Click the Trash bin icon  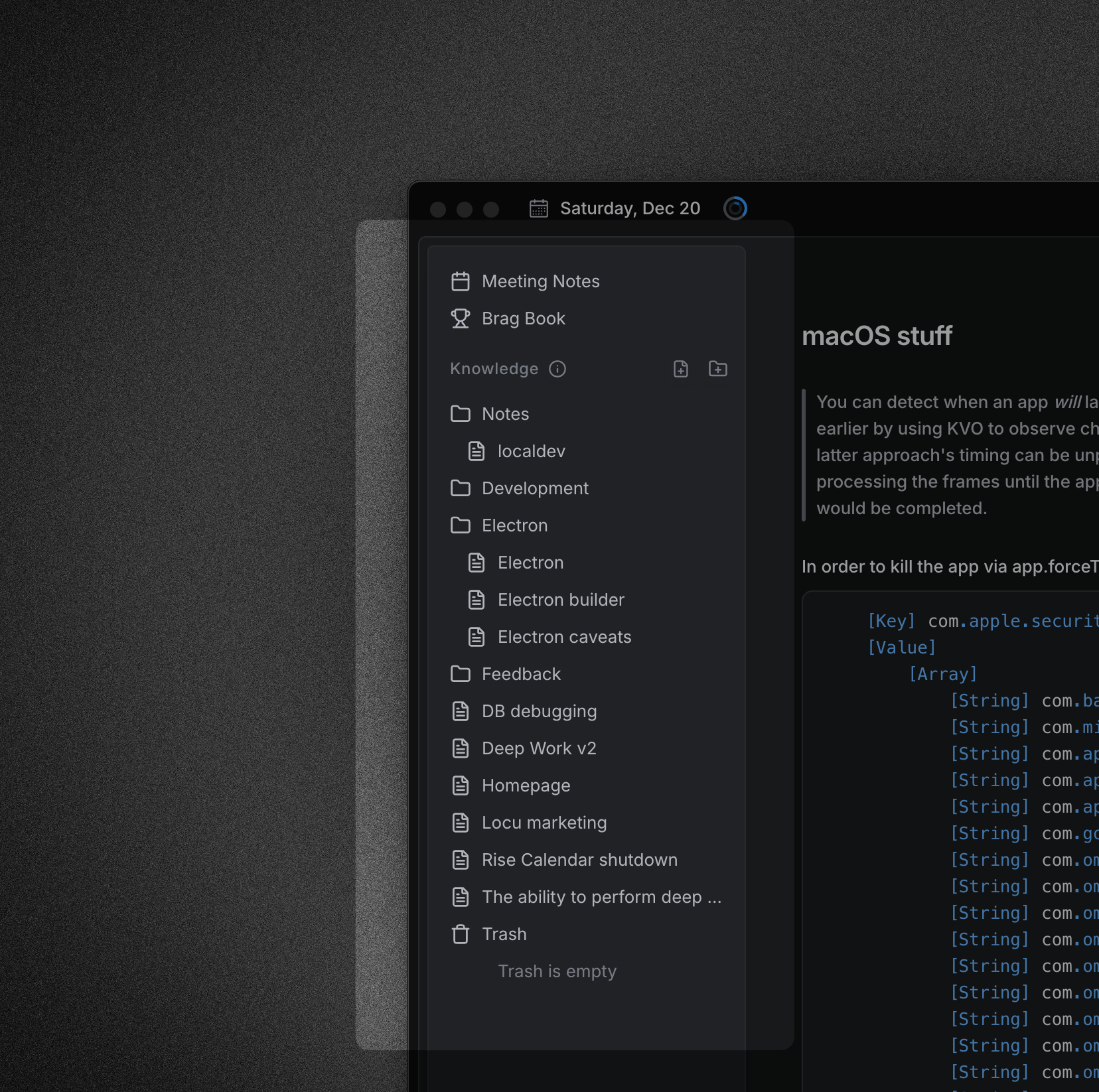461,934
